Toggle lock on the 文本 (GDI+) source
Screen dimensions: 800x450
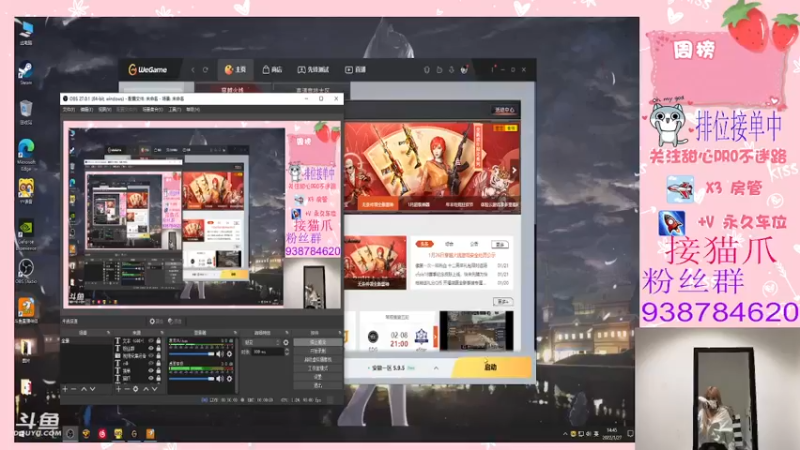click(x=159, y=340)
